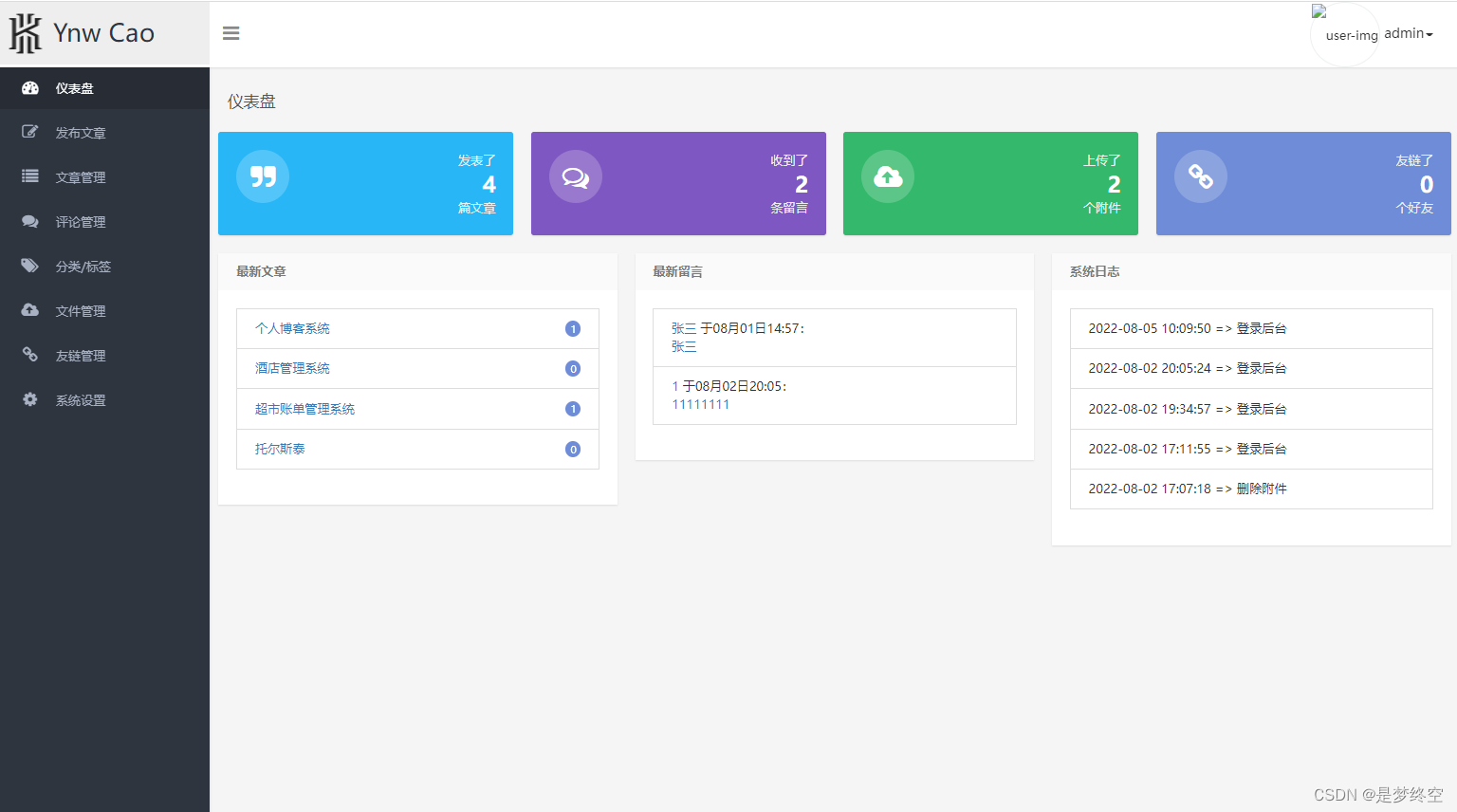Screen dimensions: 1457x812
Task: Click the friend link count 0
Action: 1427,184
